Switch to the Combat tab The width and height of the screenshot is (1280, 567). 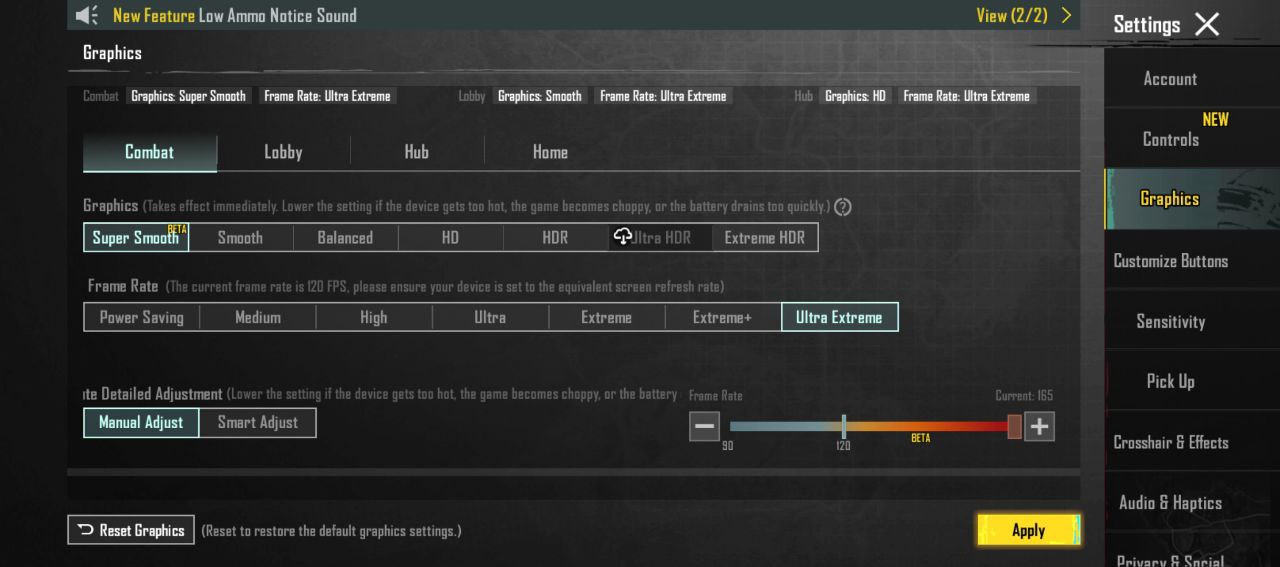[150, 152]
